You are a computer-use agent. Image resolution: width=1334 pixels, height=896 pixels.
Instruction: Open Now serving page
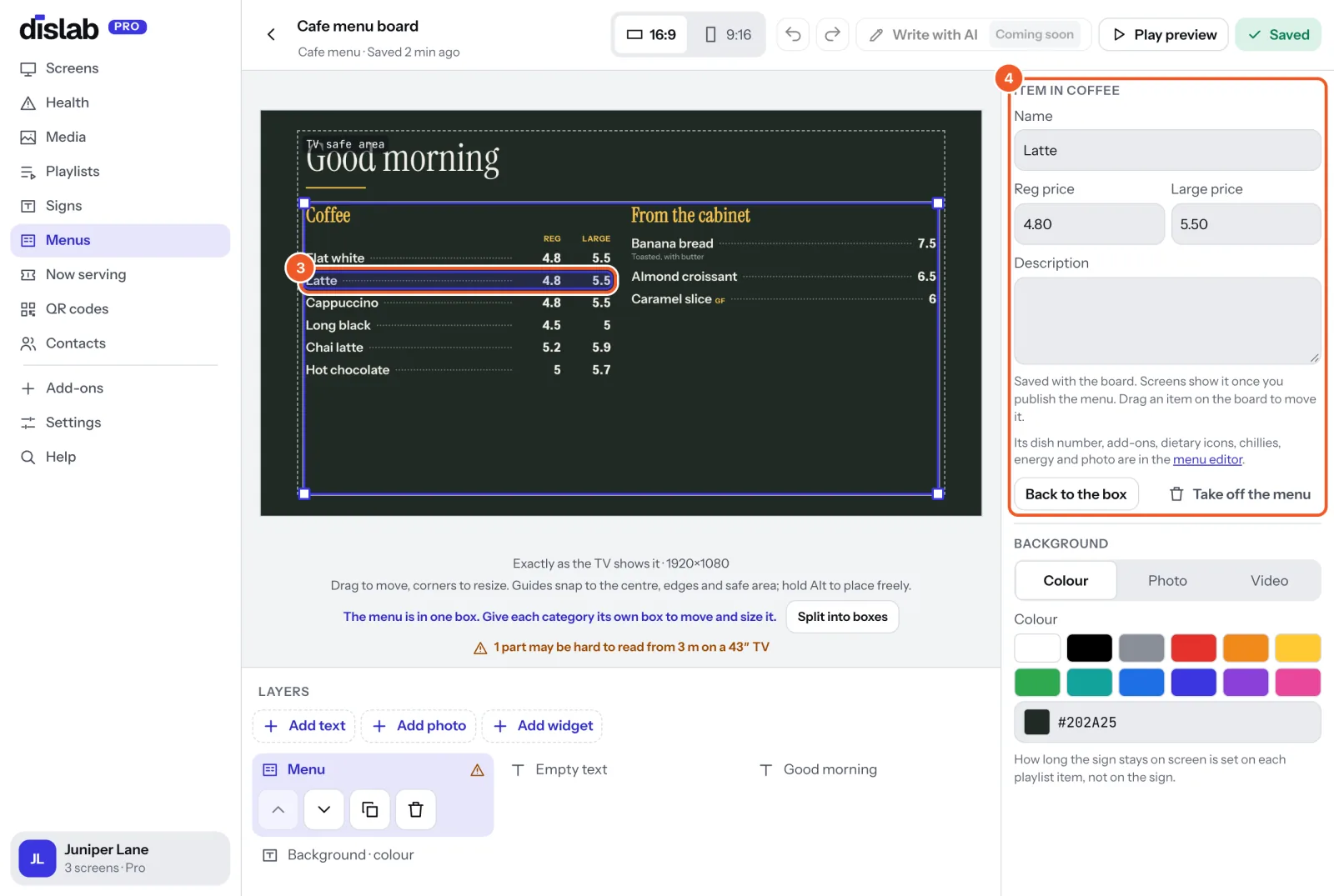pos(120,274)
